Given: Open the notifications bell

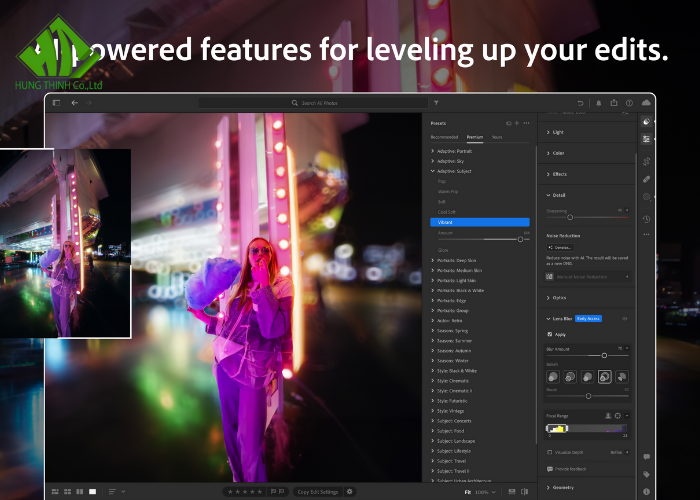Looking at the screenshot, I should 599,103.
